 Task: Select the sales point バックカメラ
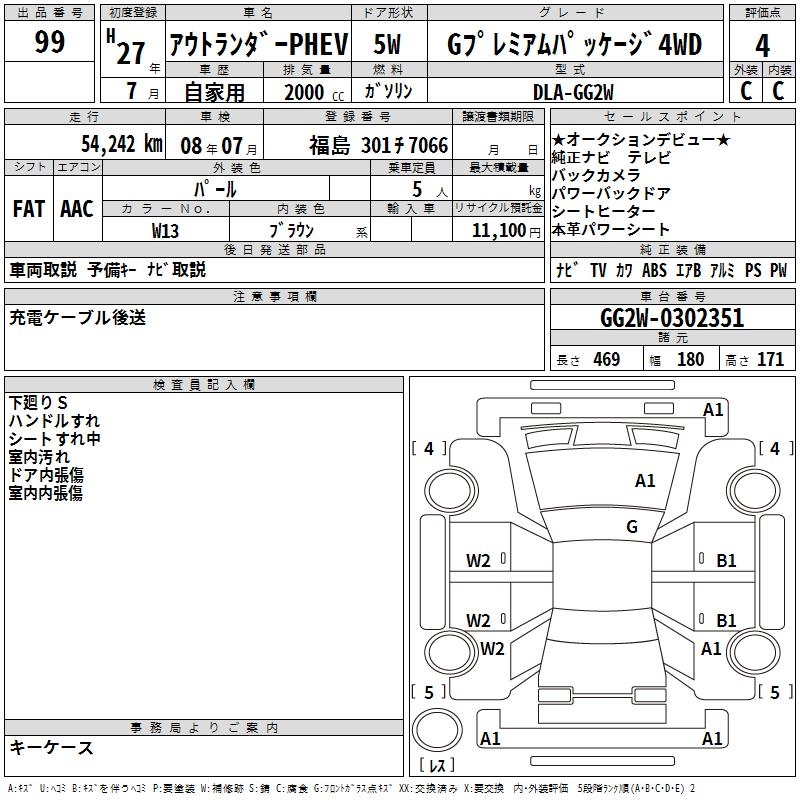(596, 175)
